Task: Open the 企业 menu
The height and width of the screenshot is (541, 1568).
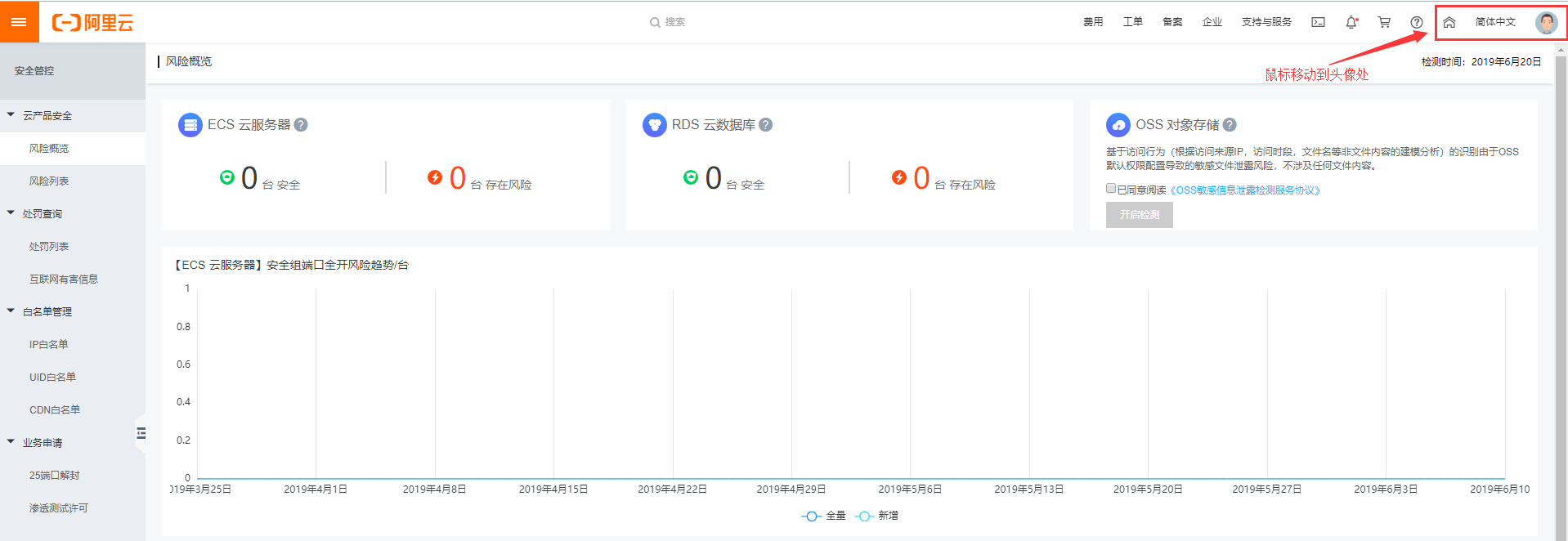Action: point(1212,22)
